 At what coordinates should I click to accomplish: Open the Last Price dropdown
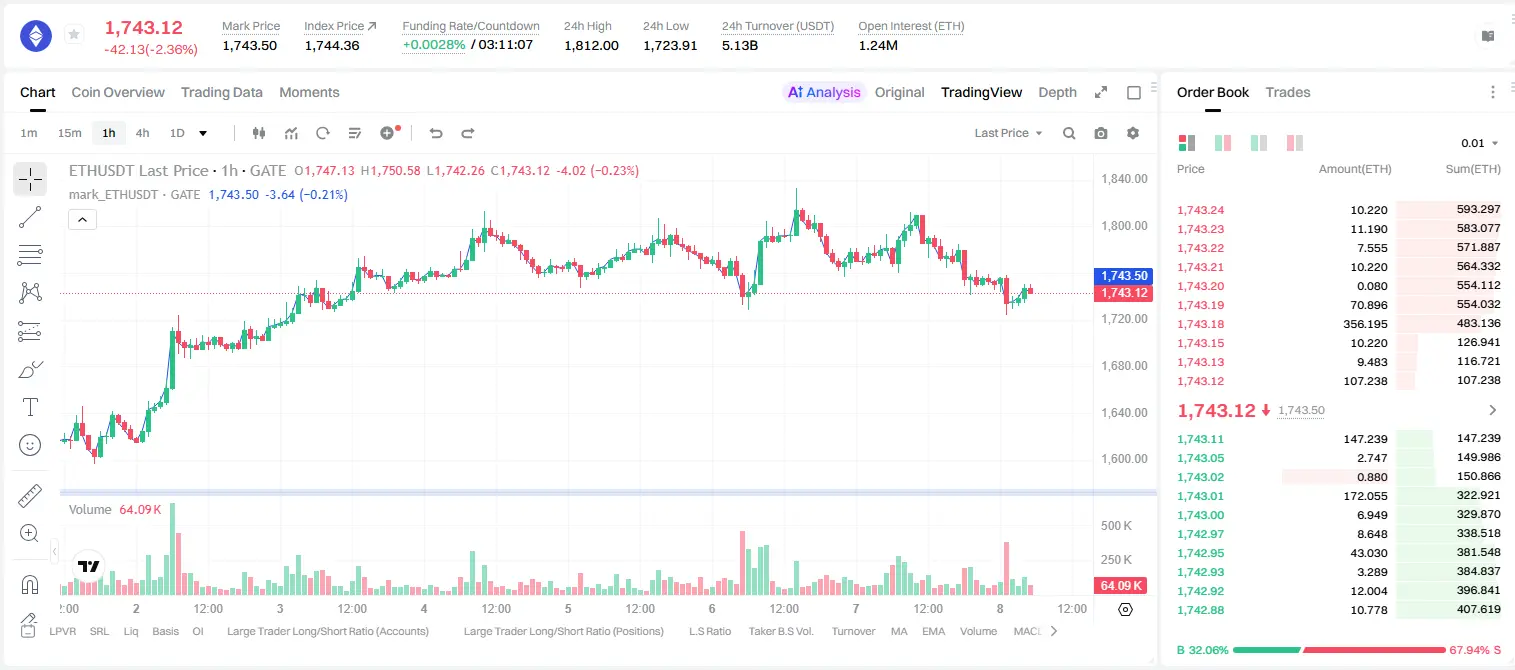click(1008, 133)
